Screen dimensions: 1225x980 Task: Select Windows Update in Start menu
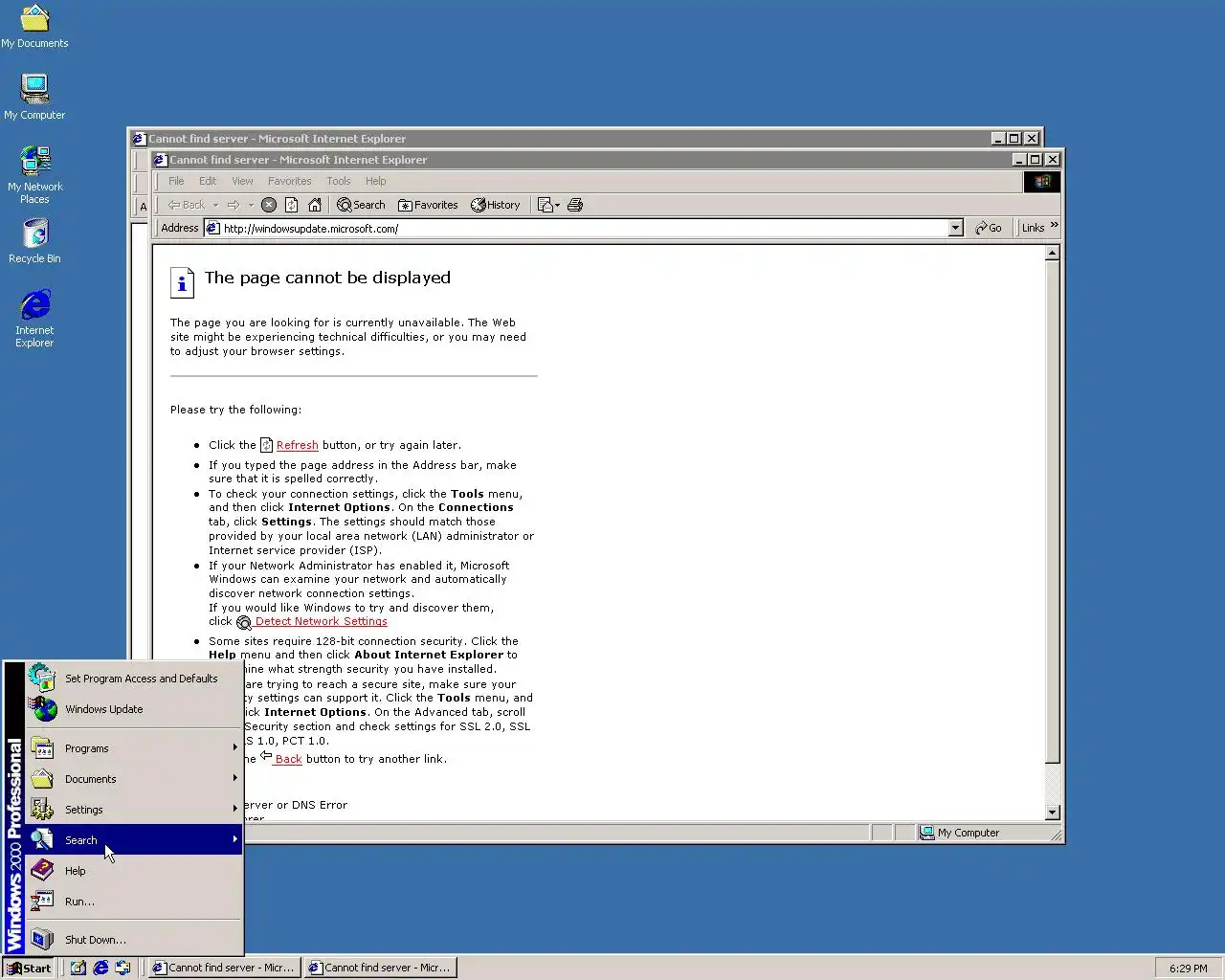(134, 709)
